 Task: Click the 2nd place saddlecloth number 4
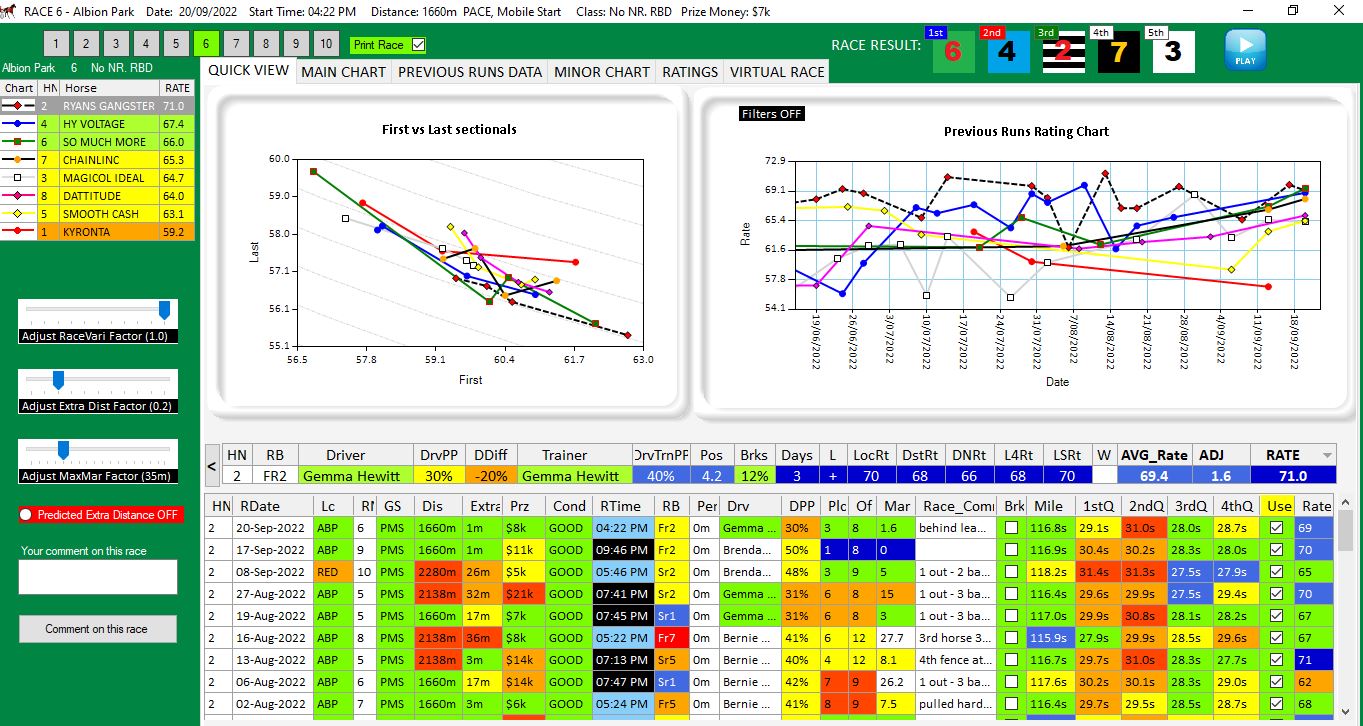pyautogui.click(x=1007, y=52)
